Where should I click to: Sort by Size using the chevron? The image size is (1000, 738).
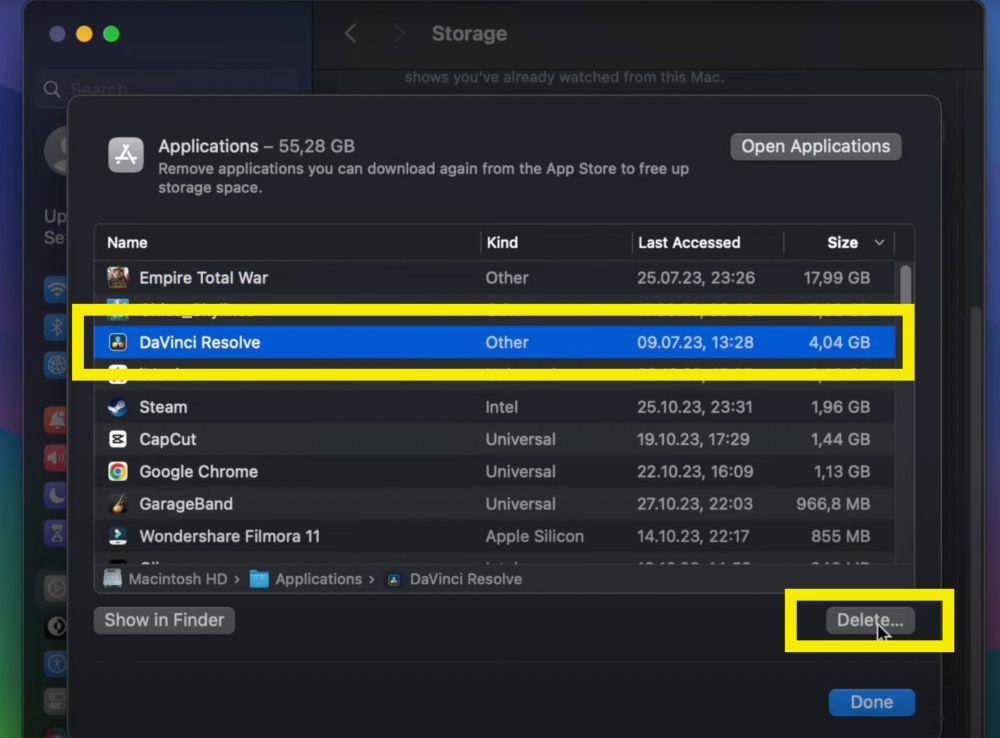(879, 242)
